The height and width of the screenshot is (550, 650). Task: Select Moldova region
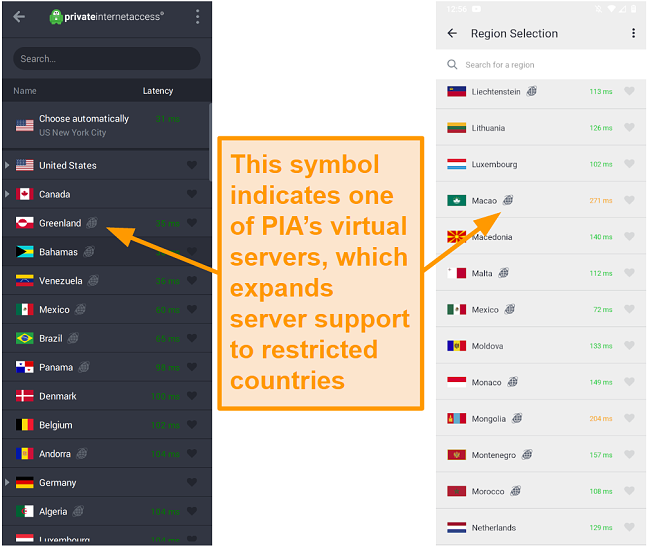541,346
